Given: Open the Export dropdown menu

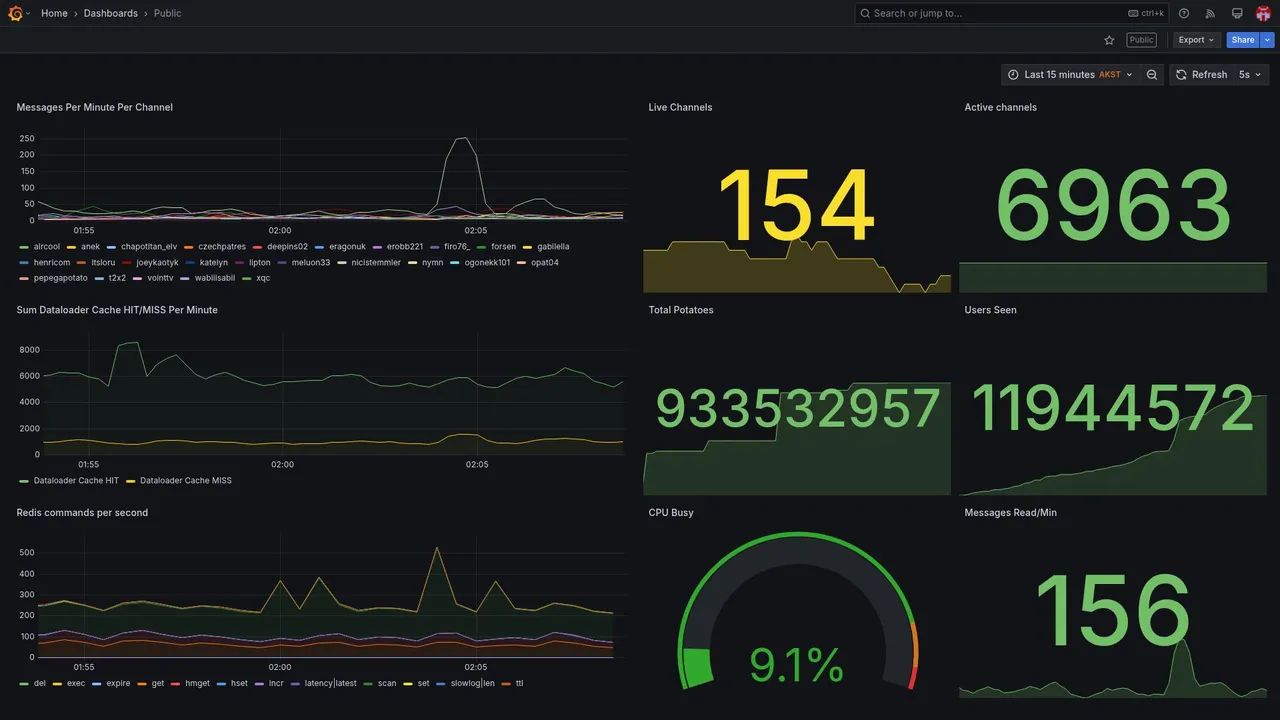Looking at the screenshot, I should 1196,40.
